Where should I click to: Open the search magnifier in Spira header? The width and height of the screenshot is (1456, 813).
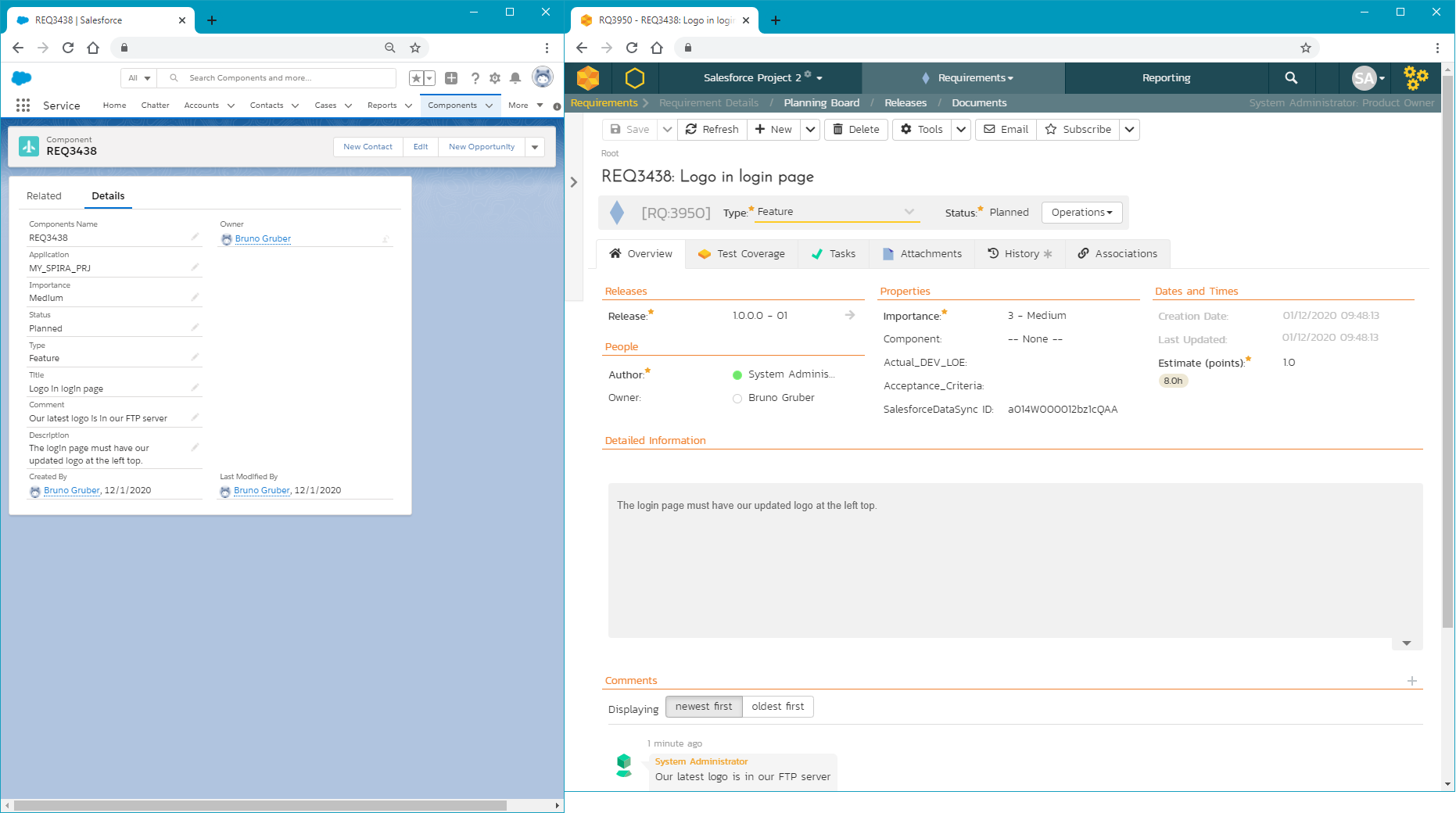click(1291, 78)
